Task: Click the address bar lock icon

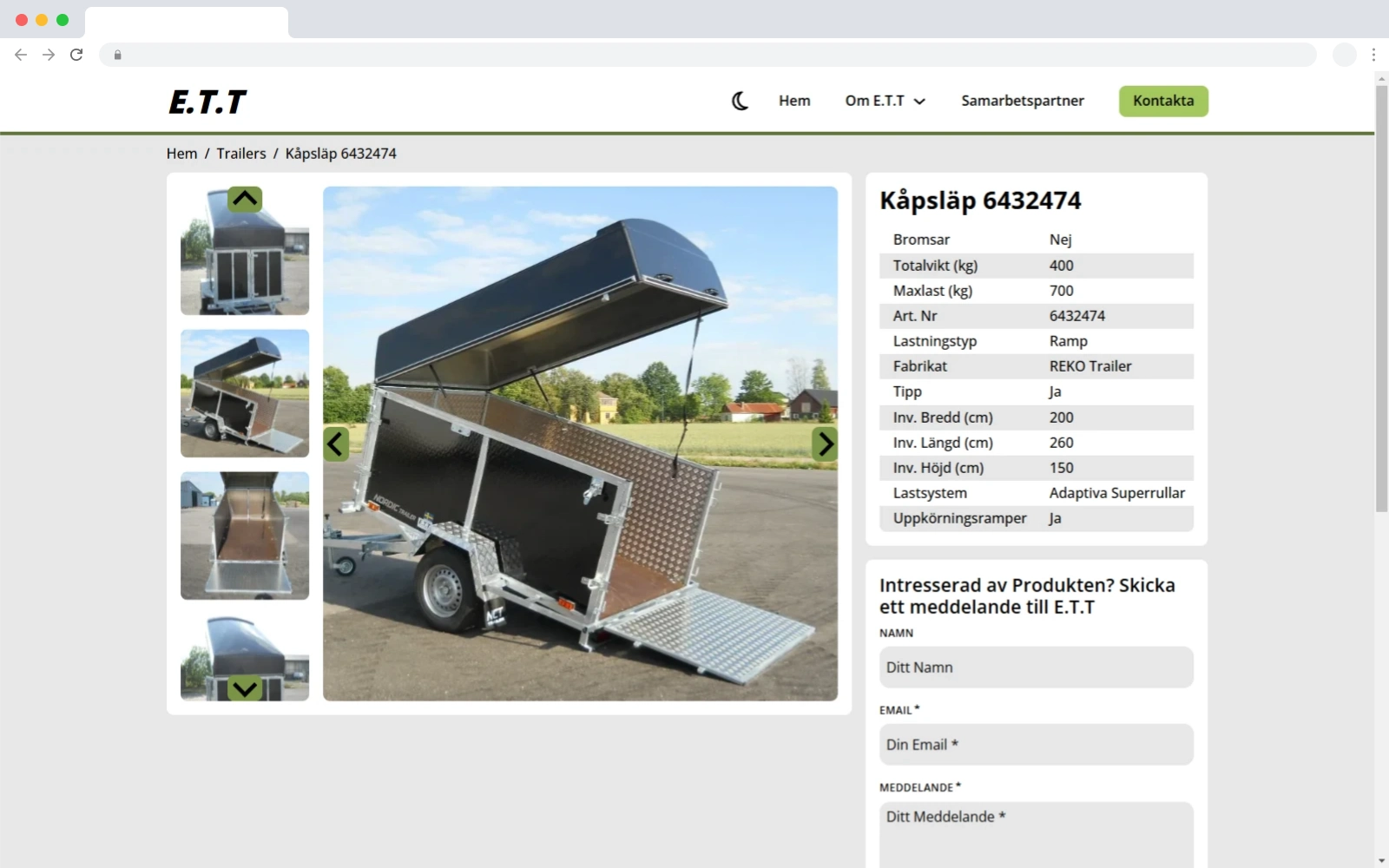Action: pos(118,55)
